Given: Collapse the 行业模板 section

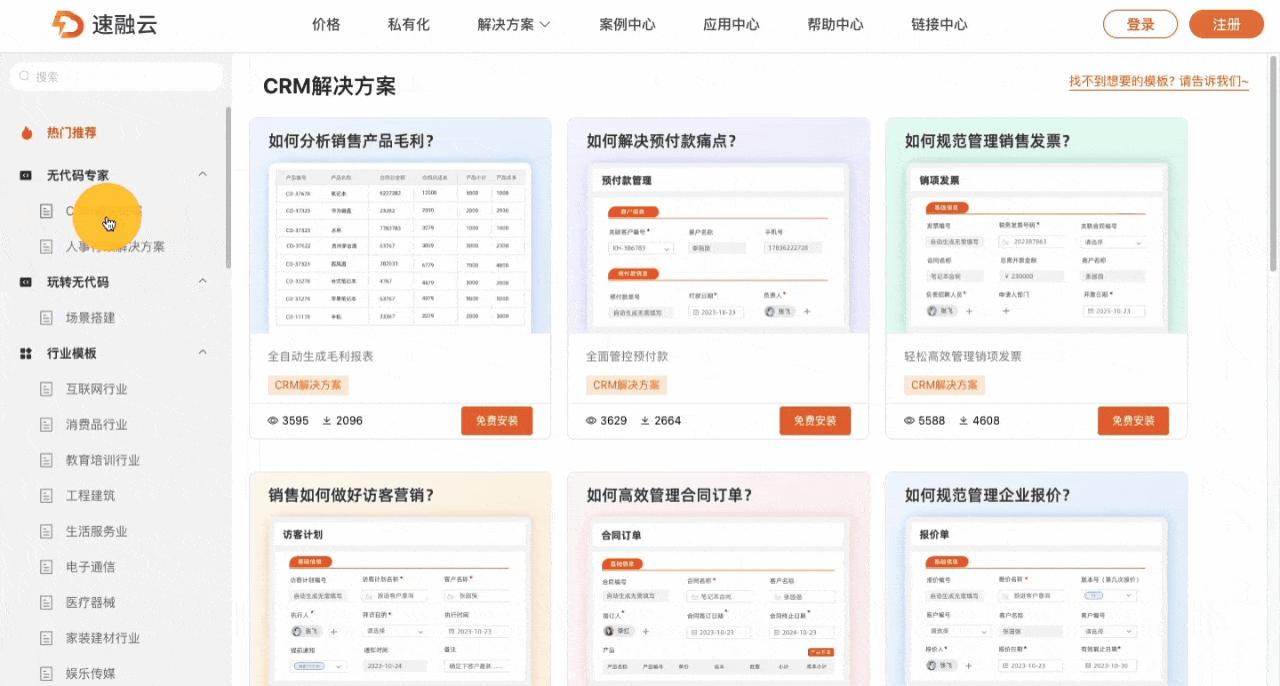Looking at the screenshot, I should coord(202,352).
